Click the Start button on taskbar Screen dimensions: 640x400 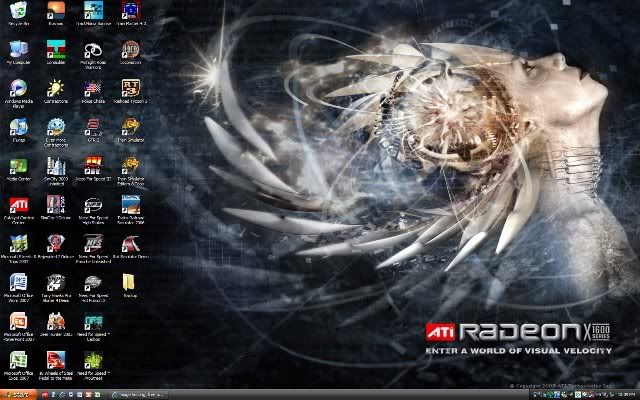click(x=19, y=394)
